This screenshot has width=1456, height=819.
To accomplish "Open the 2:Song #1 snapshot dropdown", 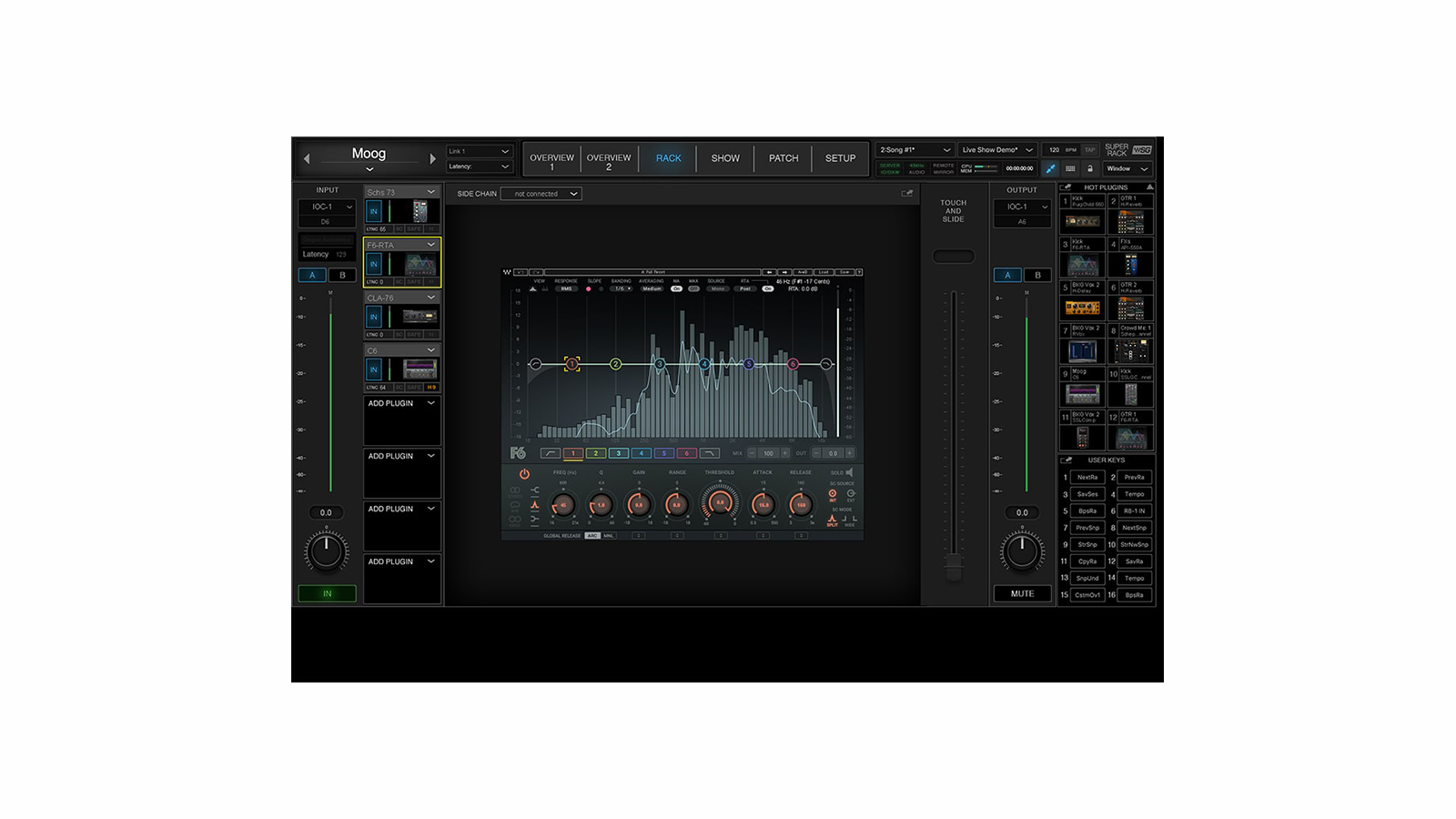I will [x=915, y=150].
